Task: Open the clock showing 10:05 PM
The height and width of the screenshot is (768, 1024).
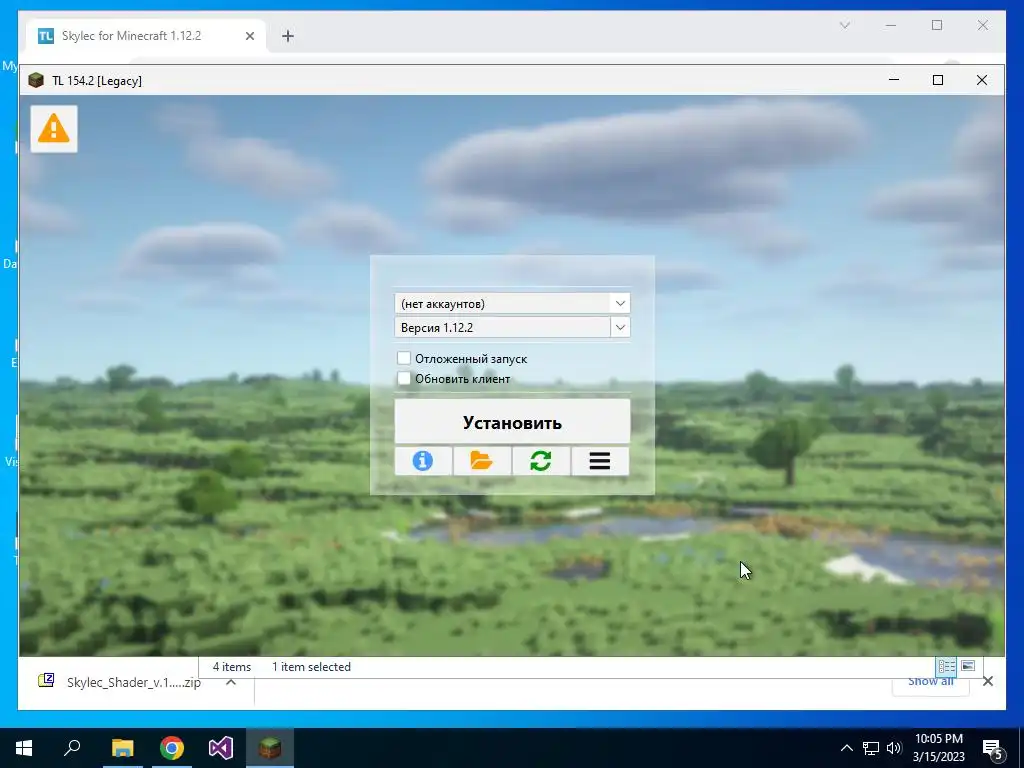Action: (938, 748)
